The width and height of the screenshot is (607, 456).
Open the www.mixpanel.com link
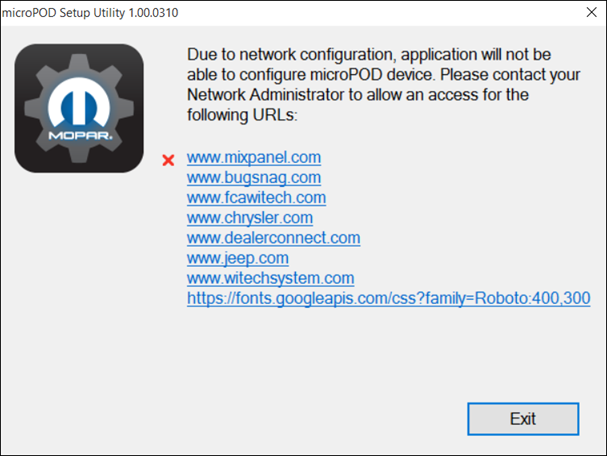coord(253,158)
